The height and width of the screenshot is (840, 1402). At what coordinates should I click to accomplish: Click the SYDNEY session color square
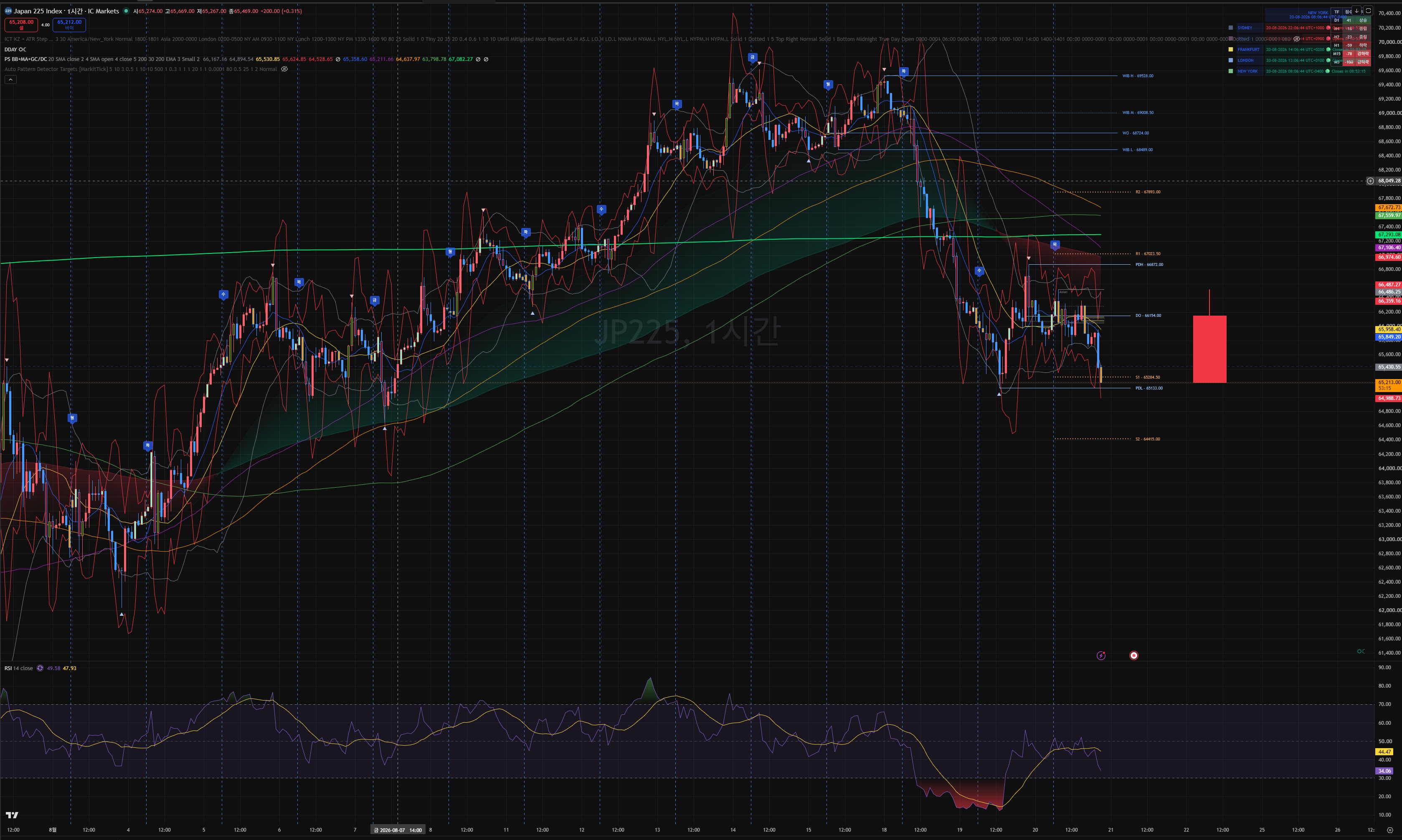coord(1230,28)
